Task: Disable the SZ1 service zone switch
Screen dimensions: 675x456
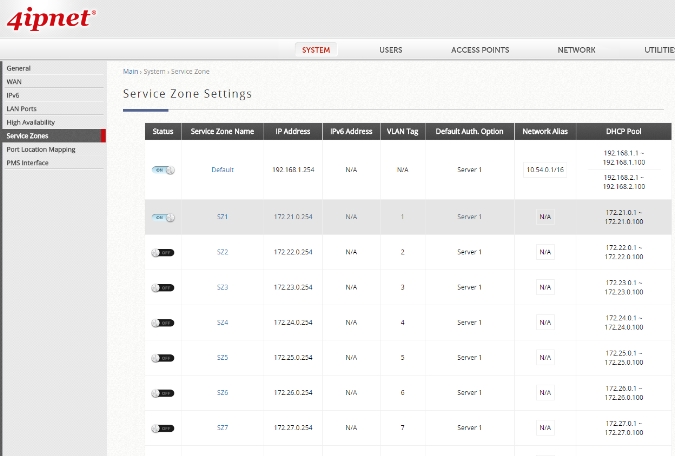Action: tap(162, 217)
